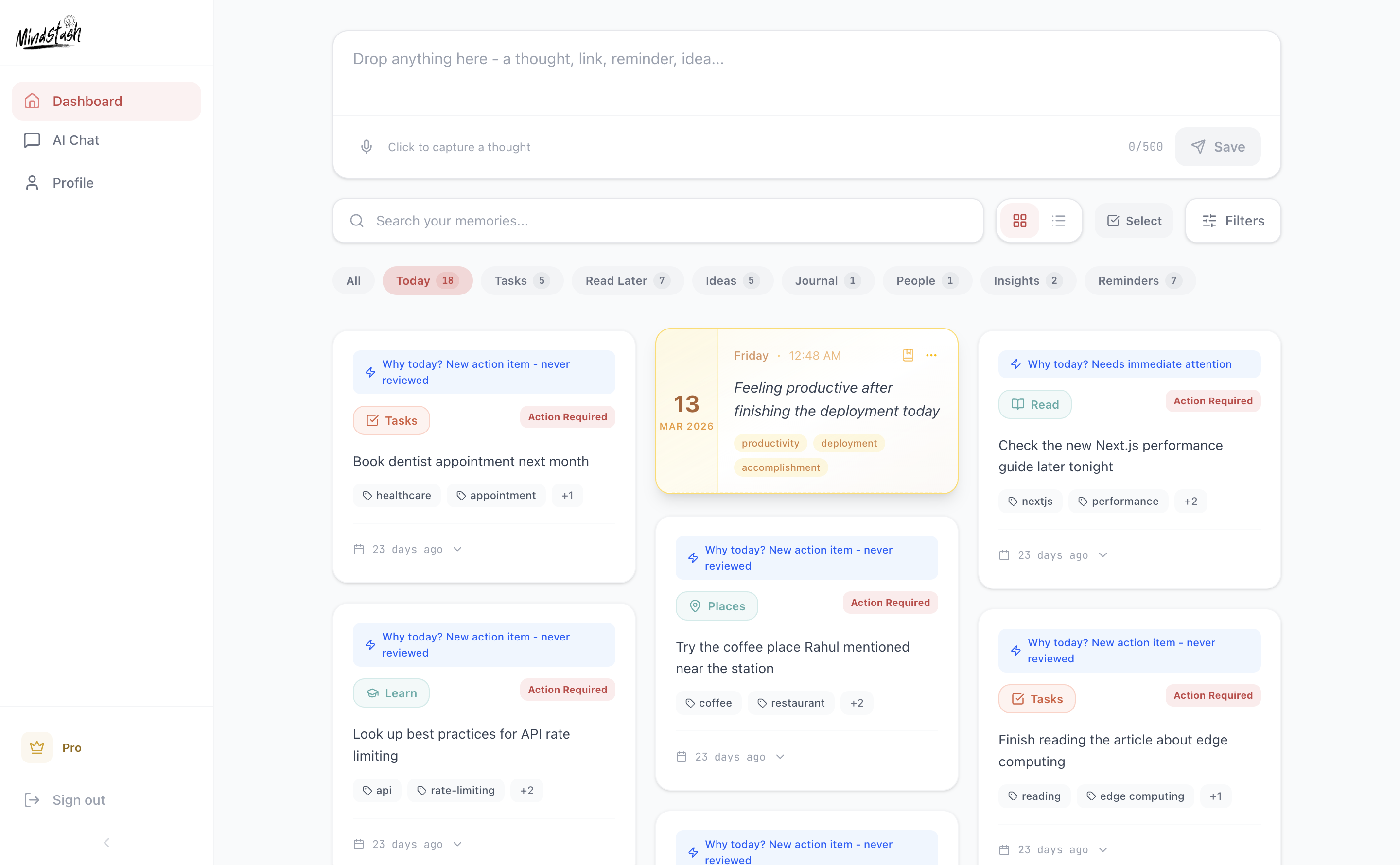Click the microphone voice capture icon
Screen dimensions: 1400x865
(x=366, y=147)
